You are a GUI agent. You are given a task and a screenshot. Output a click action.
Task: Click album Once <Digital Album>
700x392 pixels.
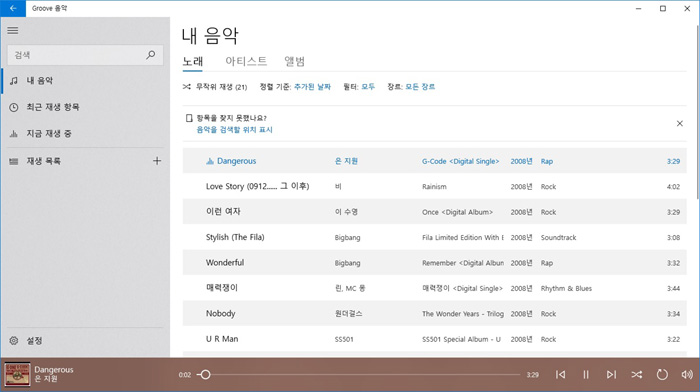[457, 212]
